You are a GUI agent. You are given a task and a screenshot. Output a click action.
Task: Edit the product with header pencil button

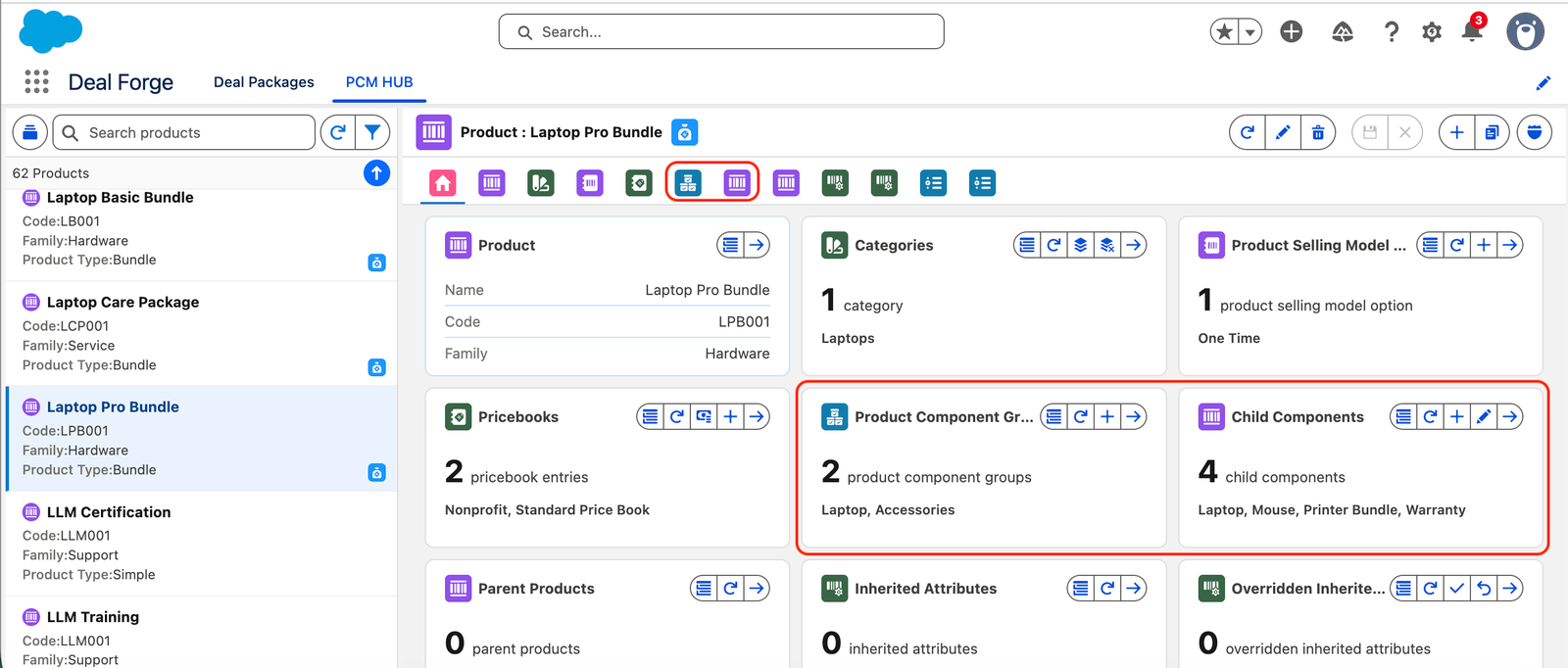click(1283, 132)
